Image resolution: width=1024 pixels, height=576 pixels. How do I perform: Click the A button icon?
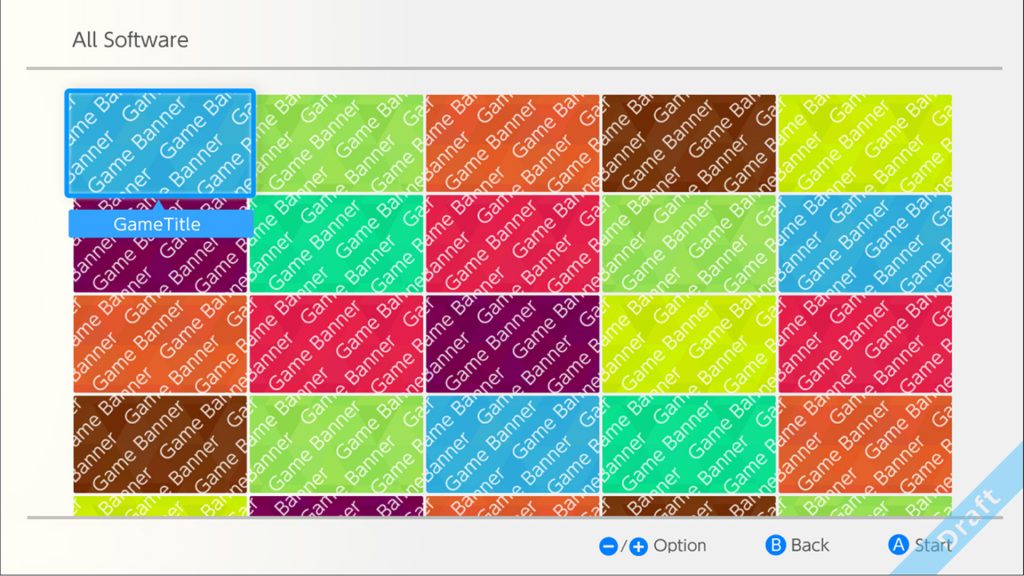(x=898, y=545)
